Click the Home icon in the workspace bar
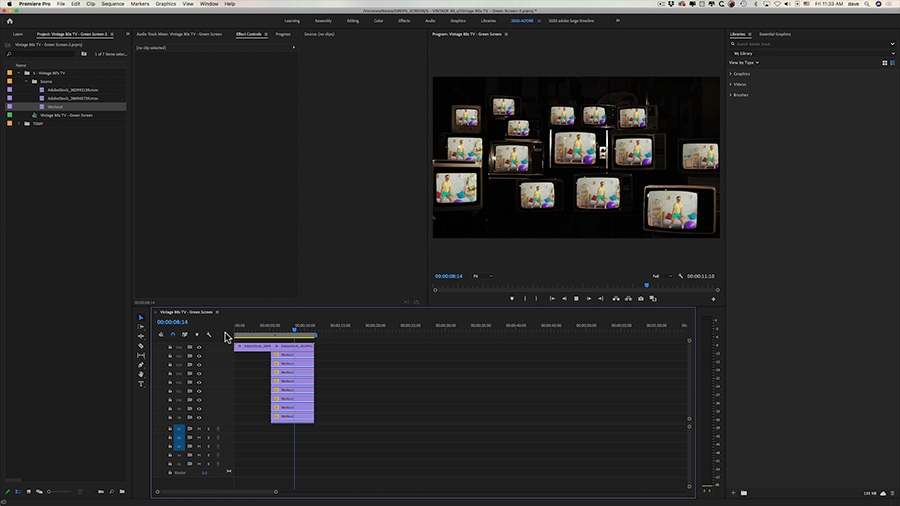This screenshot has width=900, height=506. (x=10, y=20)
